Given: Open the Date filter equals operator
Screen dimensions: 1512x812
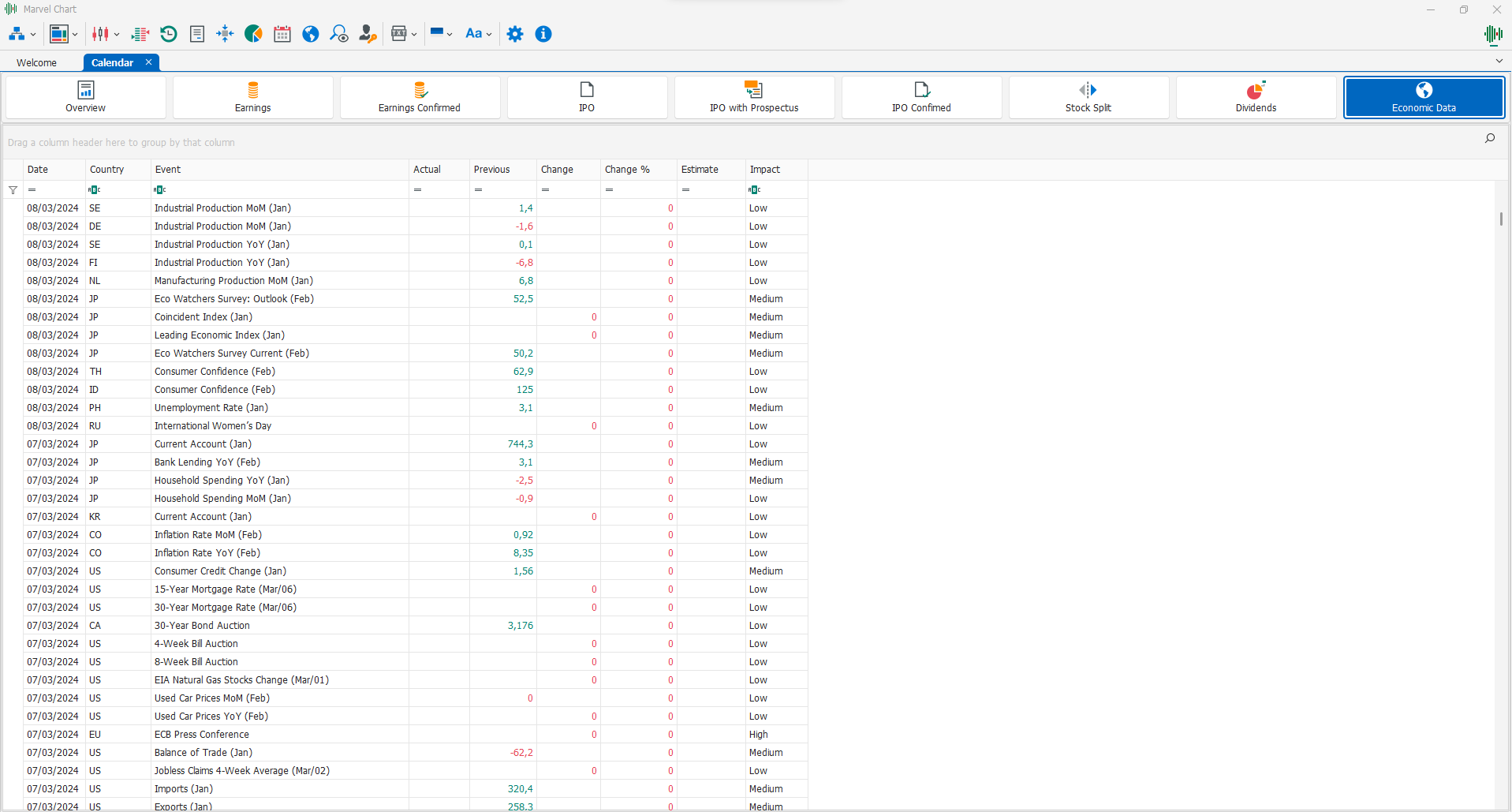Looking at the screenshot, I should click(32, 190).
